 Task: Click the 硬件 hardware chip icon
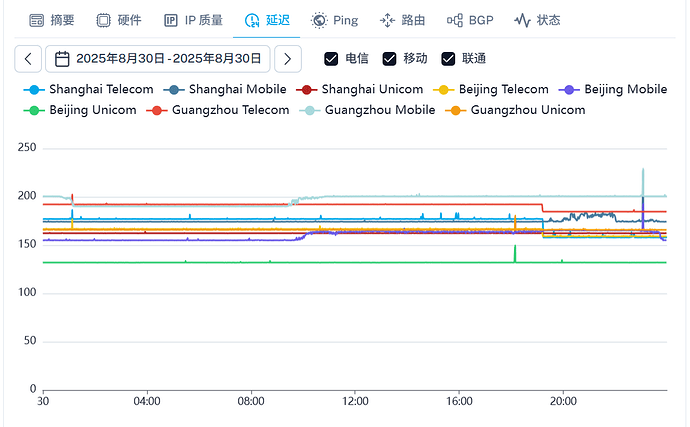coord(103,20)
